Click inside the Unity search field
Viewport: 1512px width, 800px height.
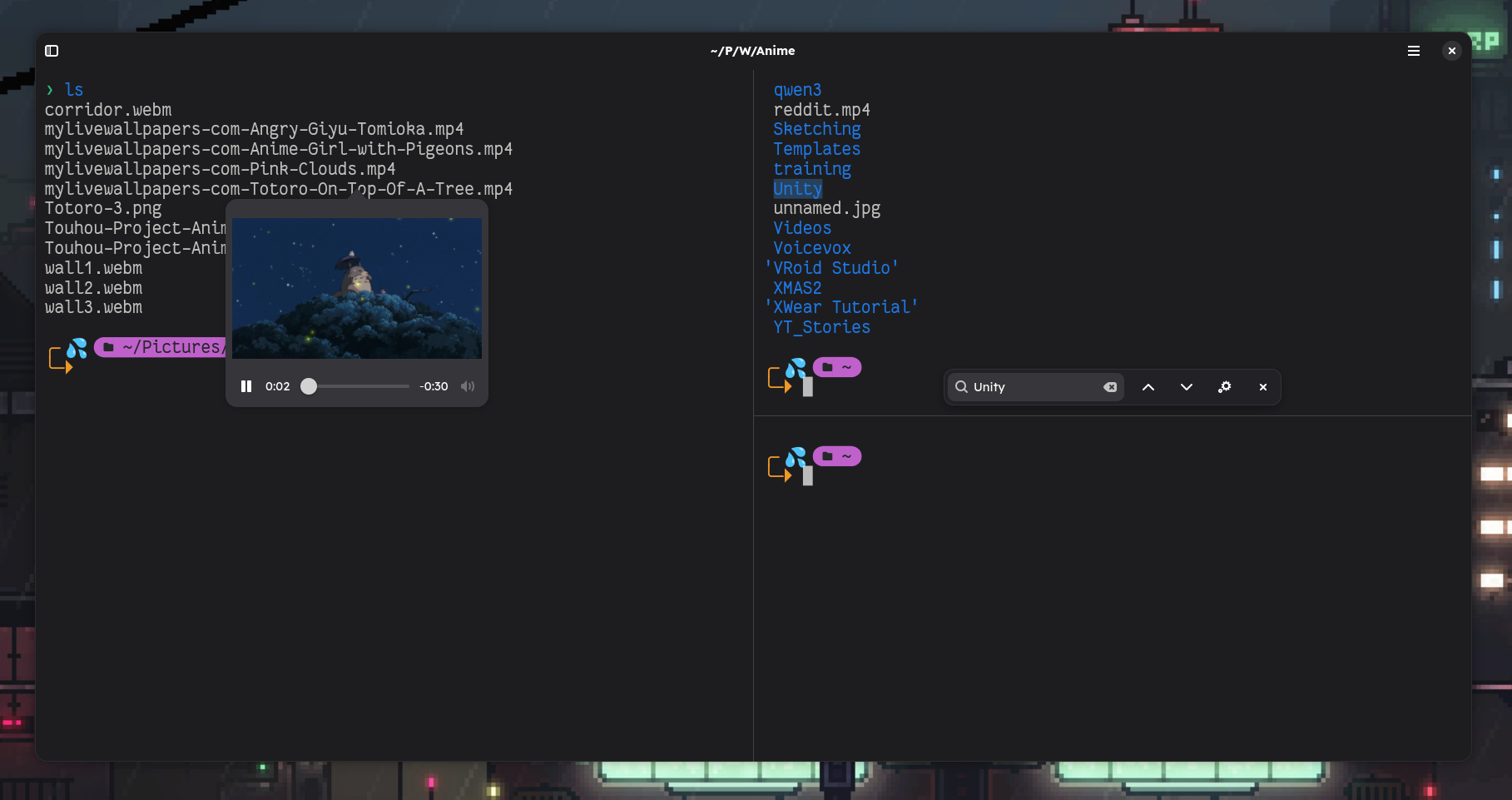point(1035,387)
